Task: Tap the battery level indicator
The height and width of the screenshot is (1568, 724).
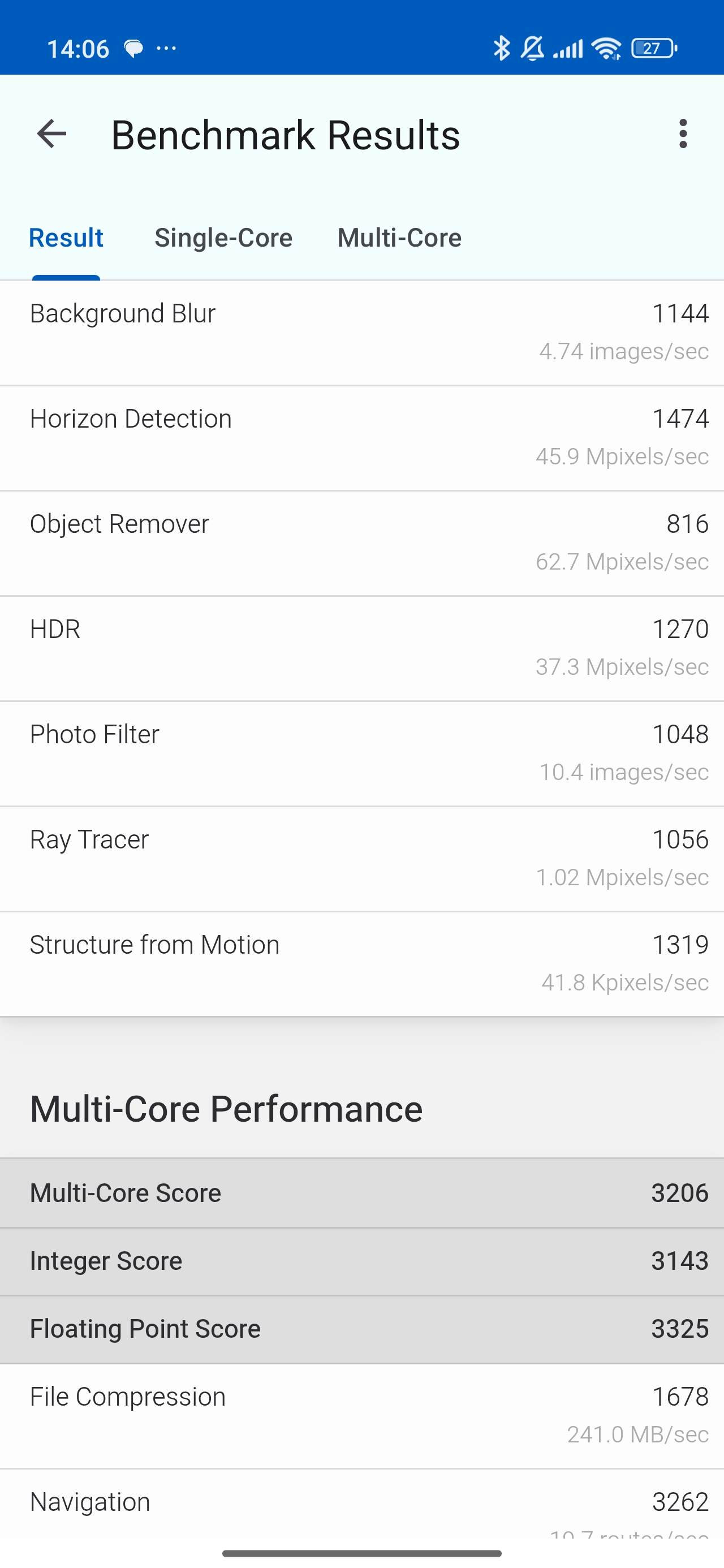Action: pyautogui.click(x=654, y=48)
